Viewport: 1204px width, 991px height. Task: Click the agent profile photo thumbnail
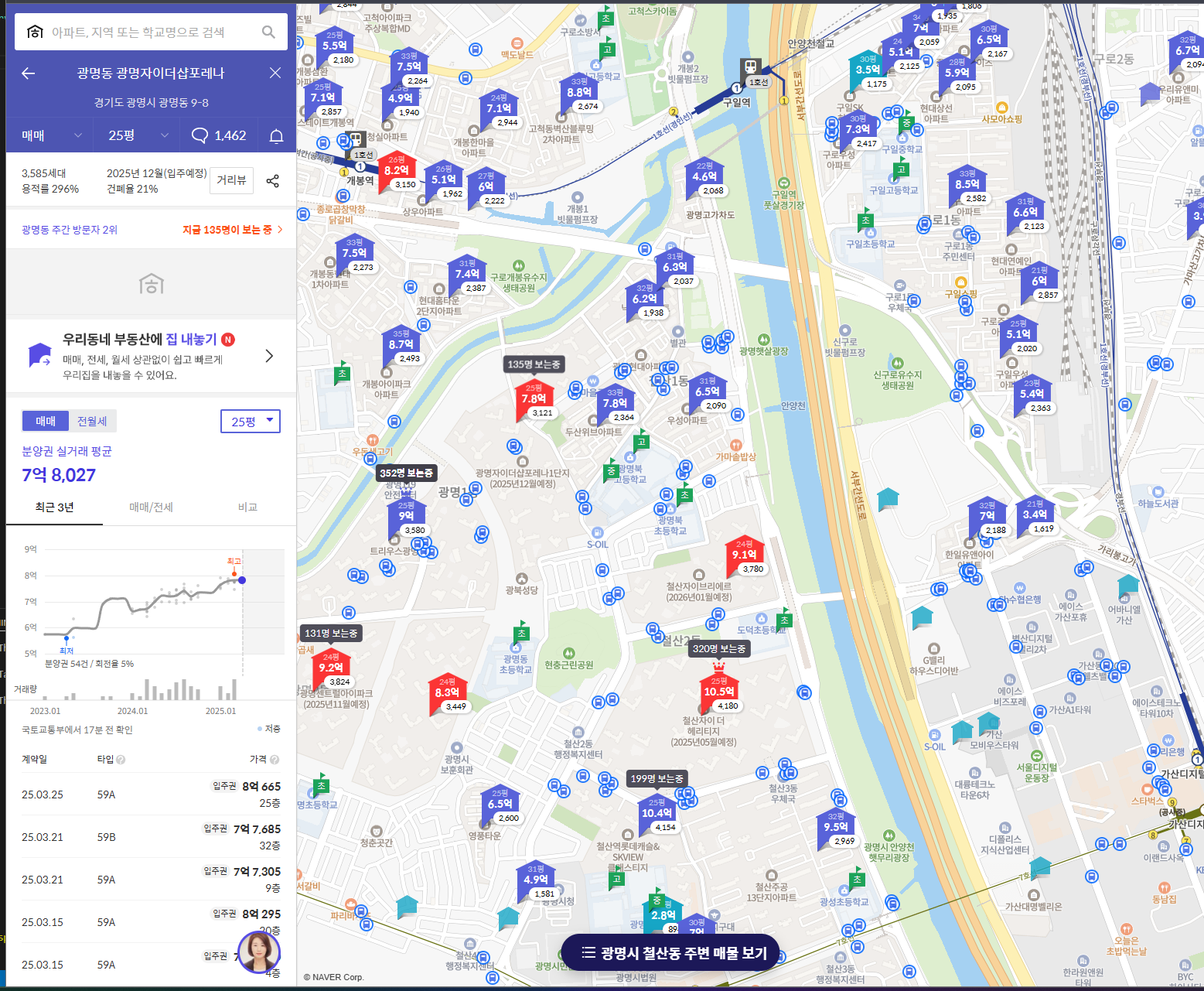pos(259,952)
